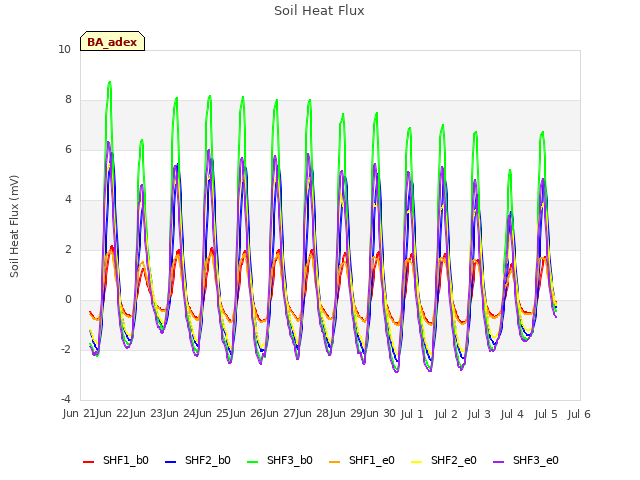
Task: Select the SHF1_b0 legend entry
Action: pos(116,460)
